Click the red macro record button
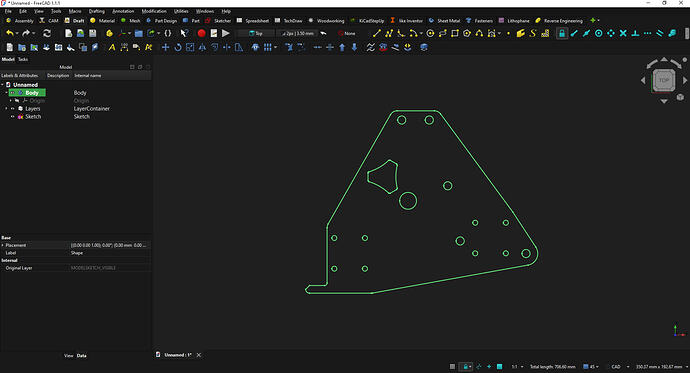 (202, 33)
